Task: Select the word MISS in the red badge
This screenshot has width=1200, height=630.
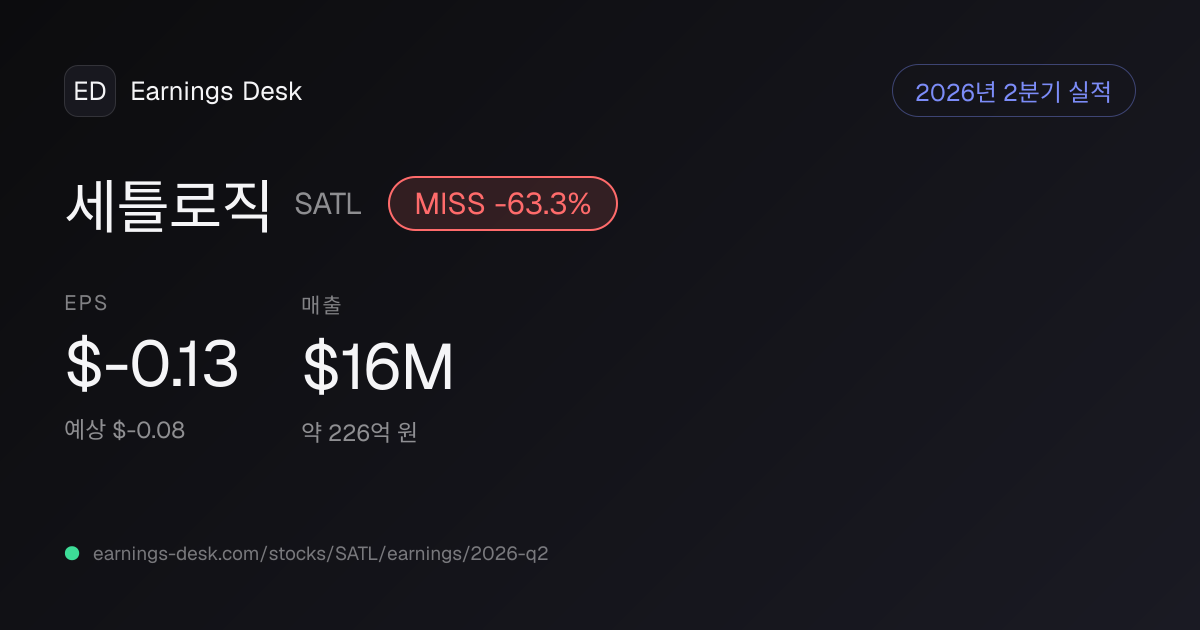Action: click(450, 204)
